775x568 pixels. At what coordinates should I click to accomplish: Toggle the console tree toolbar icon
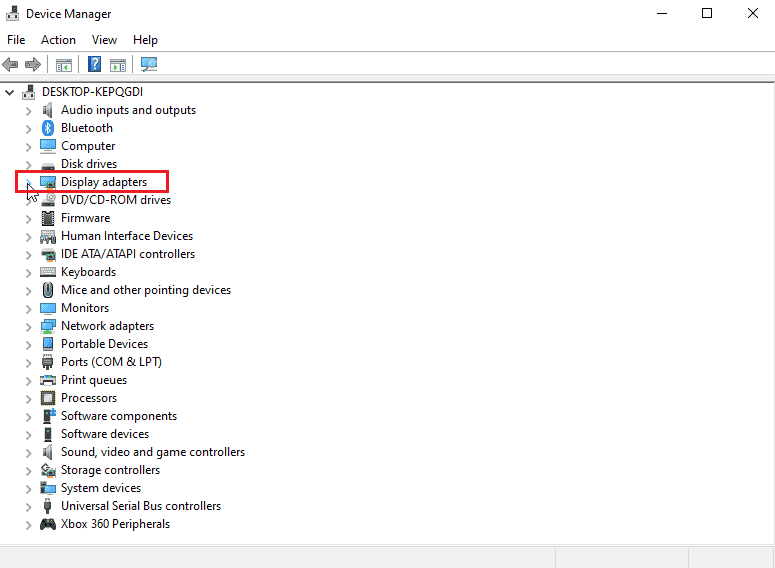click(64, 65)
